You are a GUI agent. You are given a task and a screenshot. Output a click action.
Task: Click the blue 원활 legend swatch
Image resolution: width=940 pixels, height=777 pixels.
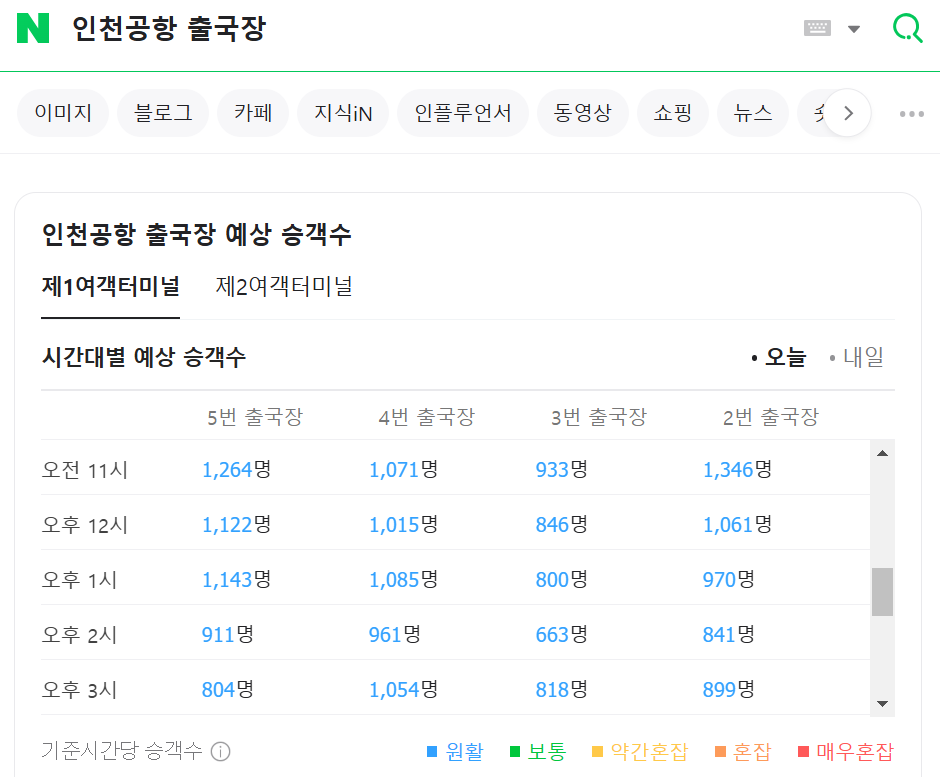tap(432, 752)
